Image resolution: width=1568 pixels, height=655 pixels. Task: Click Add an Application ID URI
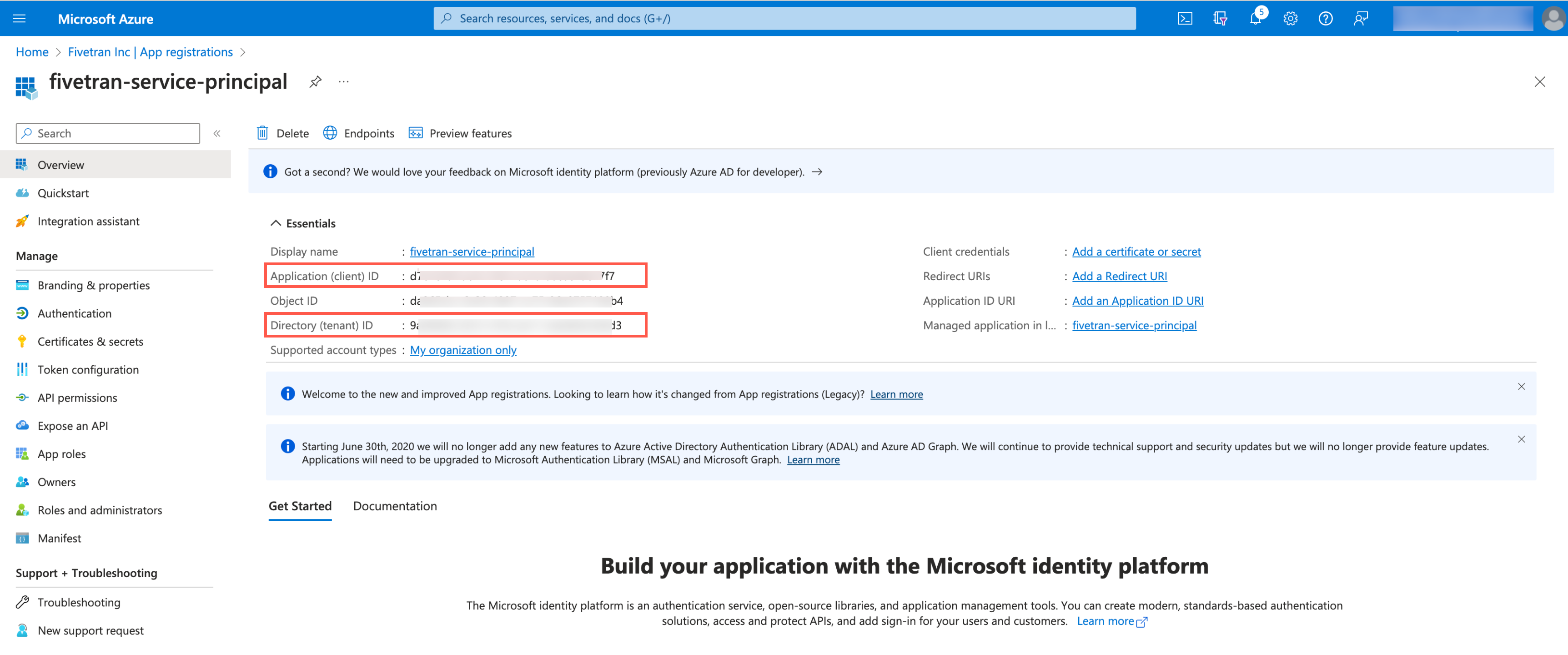(x=1138, y=301)
